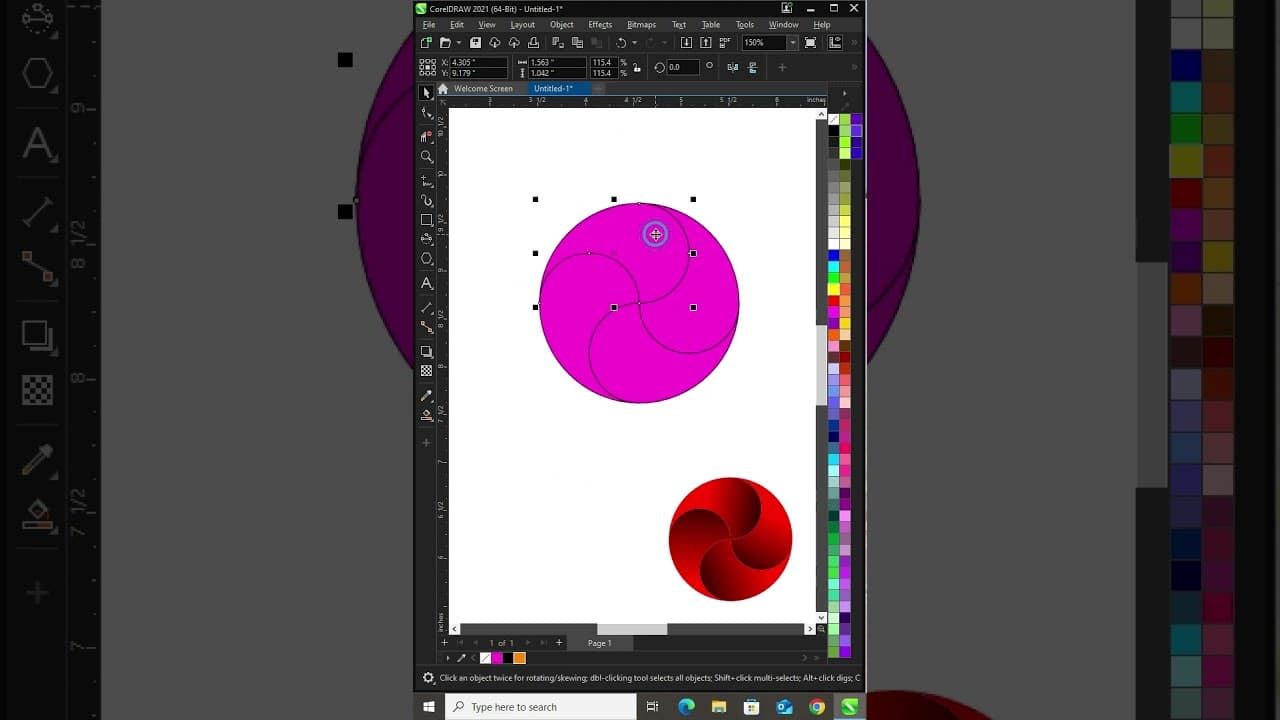This screenshot has height=720, width=1280.
Task: Switch to the Untitled-1* document tab
Action: tap(553, 88)
